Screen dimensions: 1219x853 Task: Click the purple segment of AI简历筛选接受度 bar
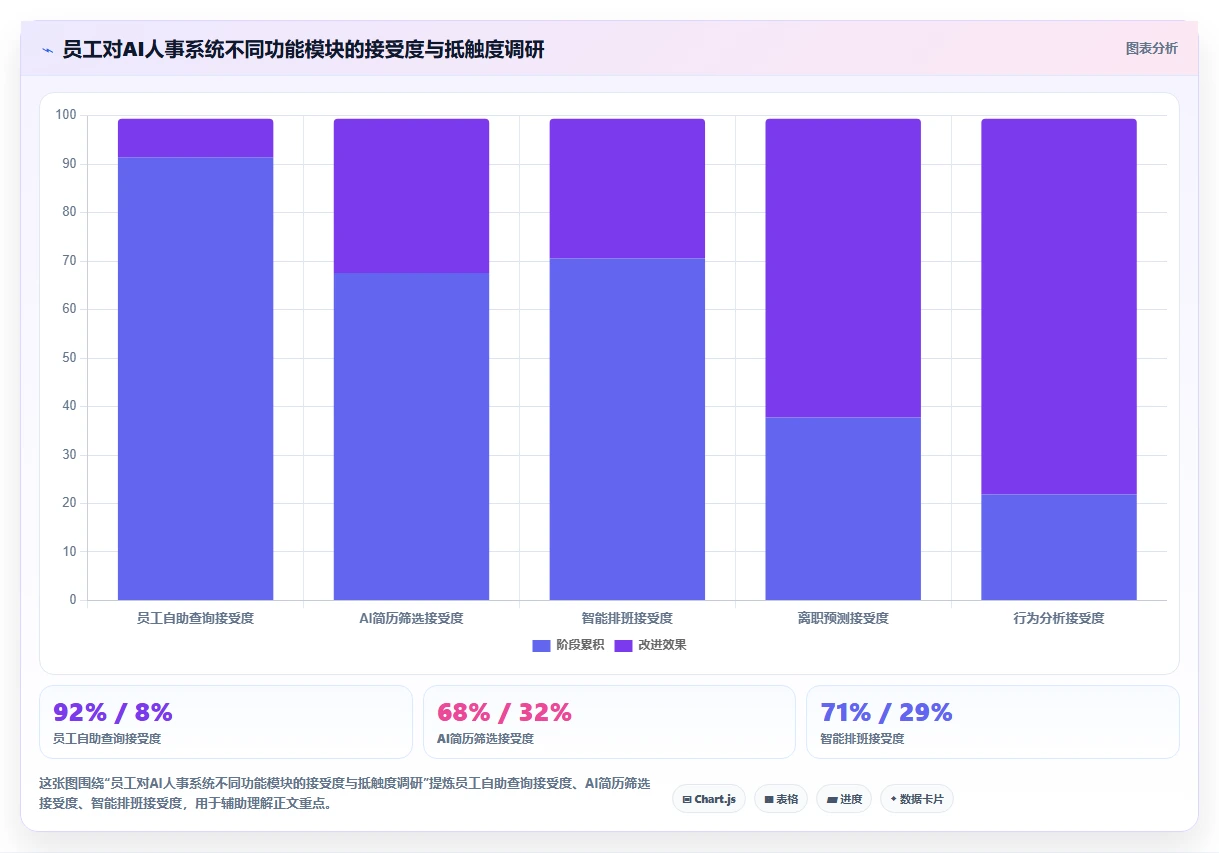[x=411, y=196]
